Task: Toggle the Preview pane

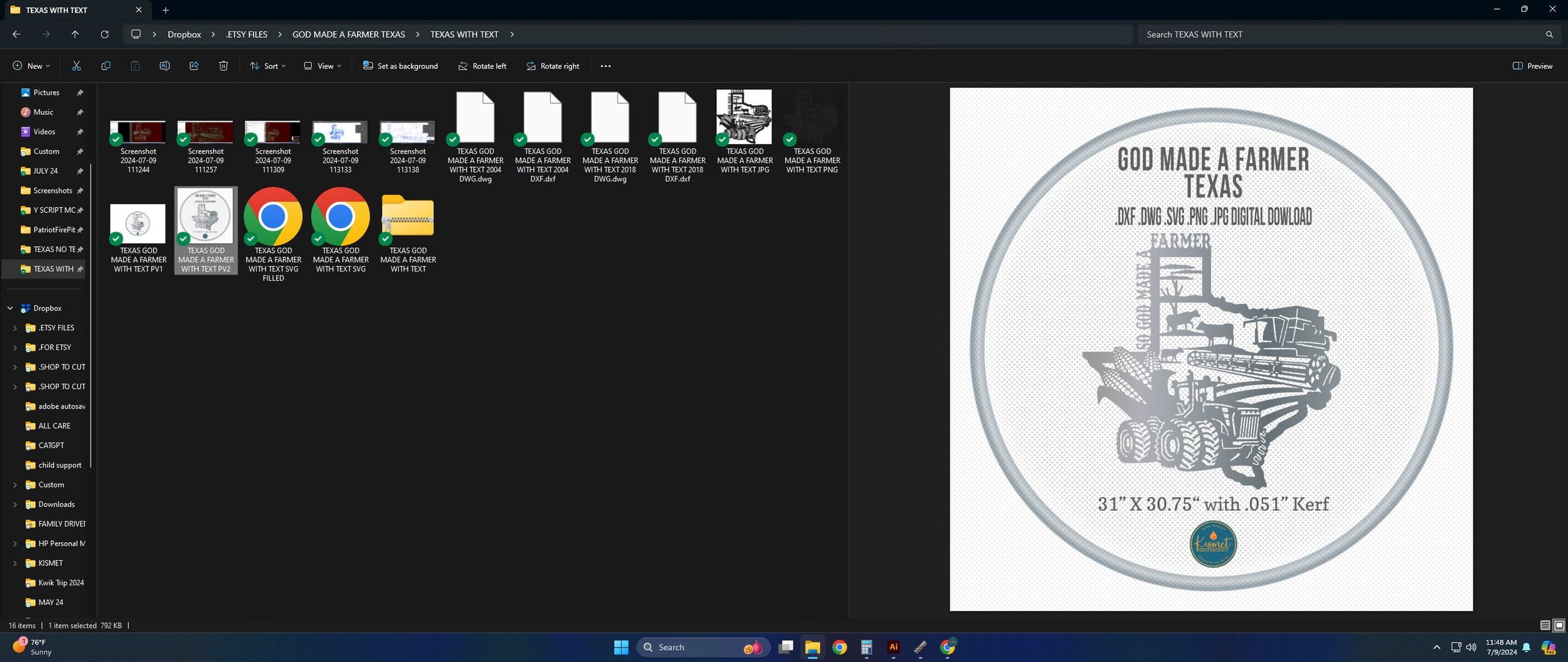Action: (1532, 66)
